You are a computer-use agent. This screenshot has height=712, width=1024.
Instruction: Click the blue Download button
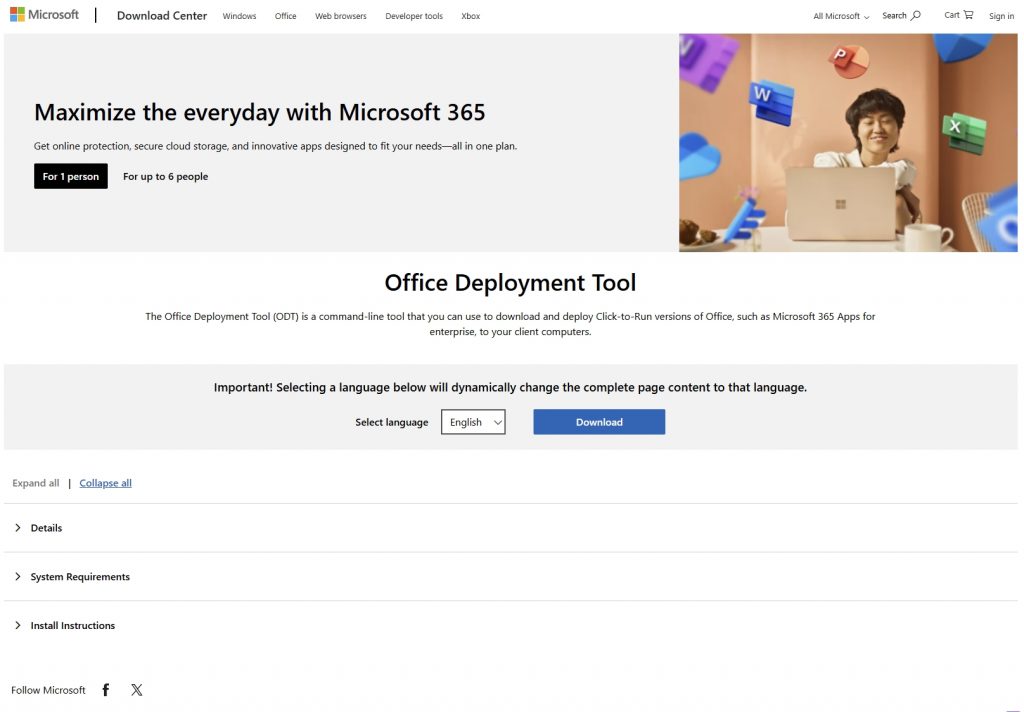coord(599,422)
